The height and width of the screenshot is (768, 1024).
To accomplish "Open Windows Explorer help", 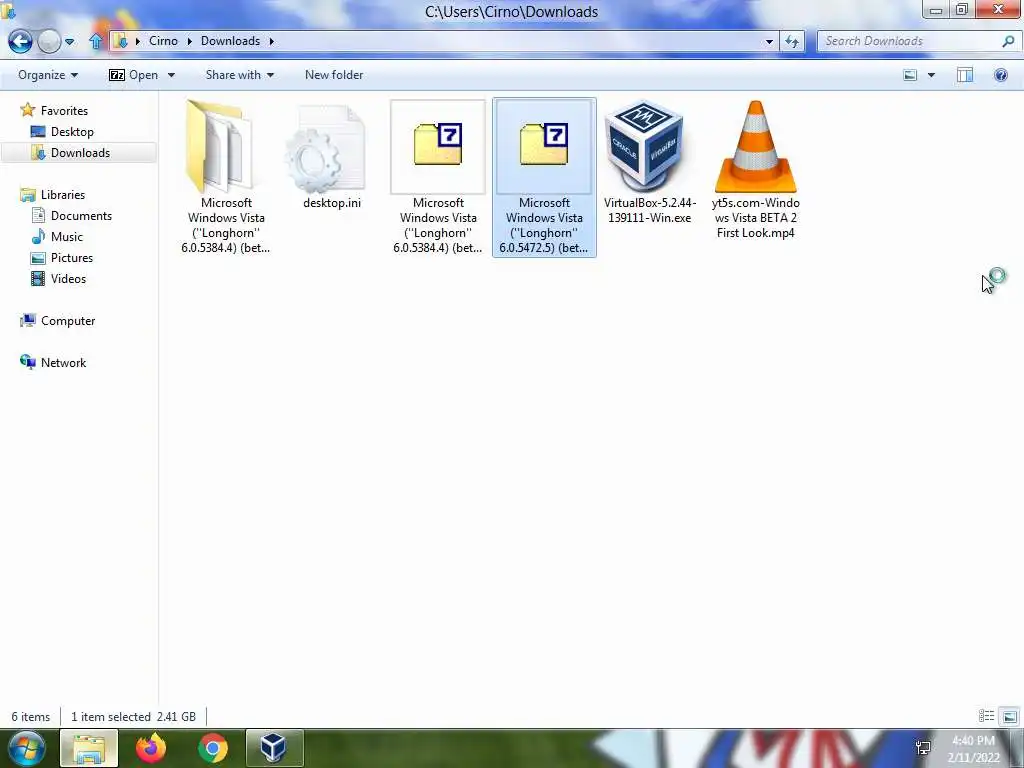I will point(1000,75).
